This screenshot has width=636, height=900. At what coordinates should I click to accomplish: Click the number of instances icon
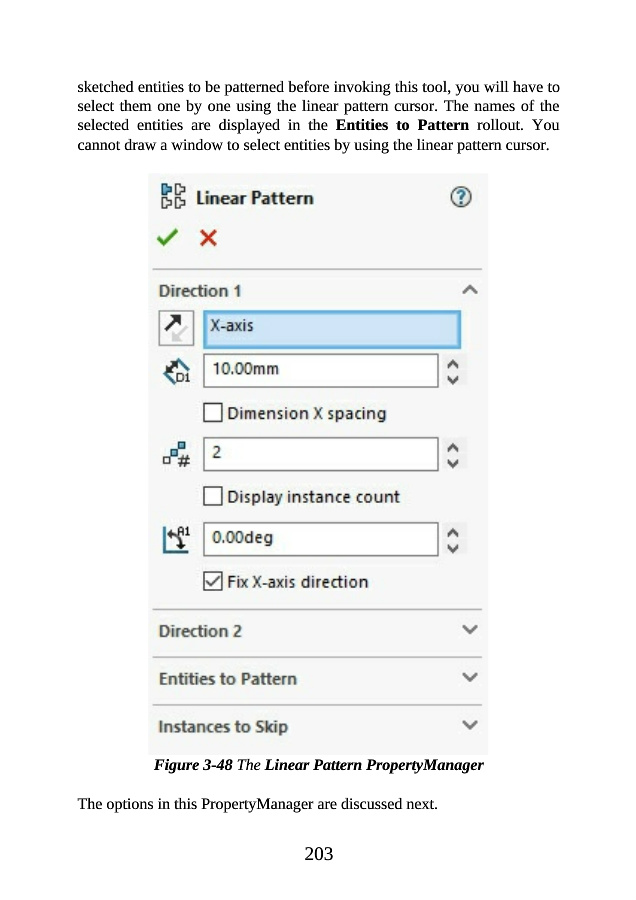(x=176, y=455)
